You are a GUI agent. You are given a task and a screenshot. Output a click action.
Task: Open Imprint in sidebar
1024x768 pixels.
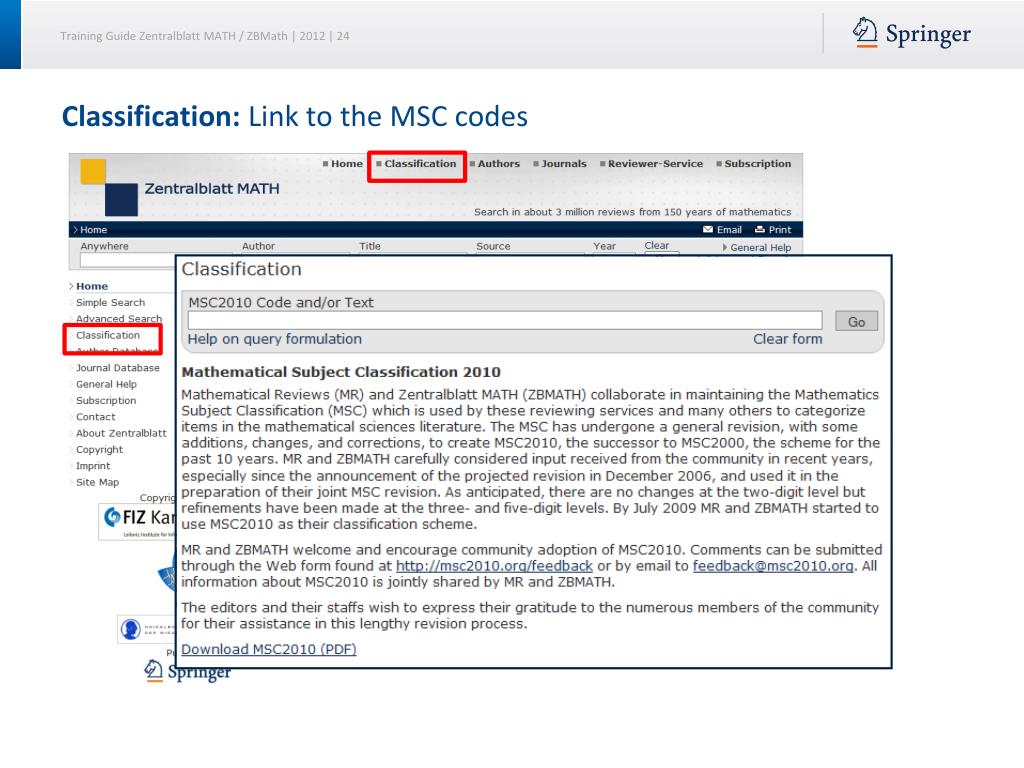coord(93,466)
